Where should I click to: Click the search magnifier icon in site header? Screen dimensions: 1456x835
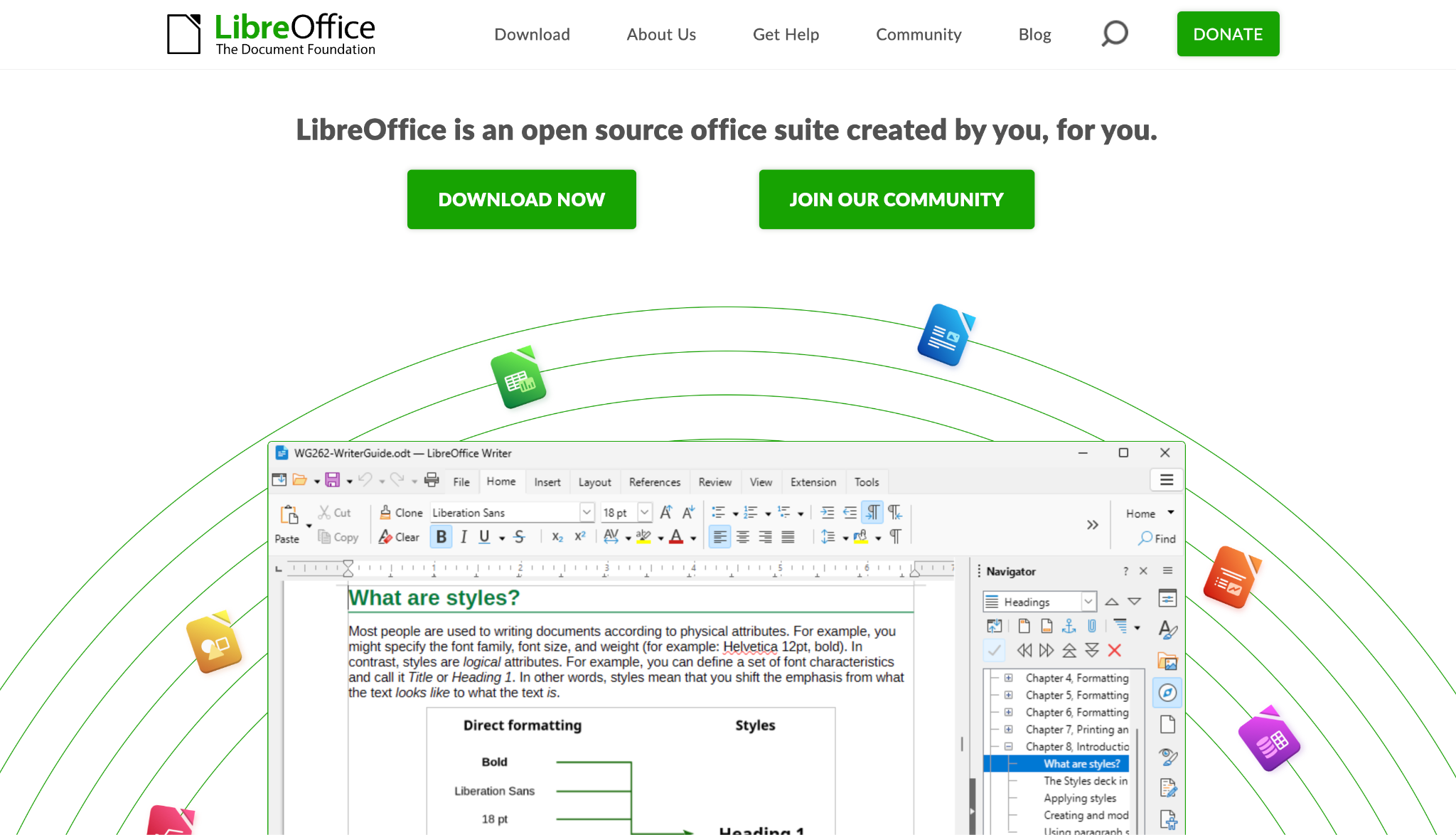point(1114,33)
